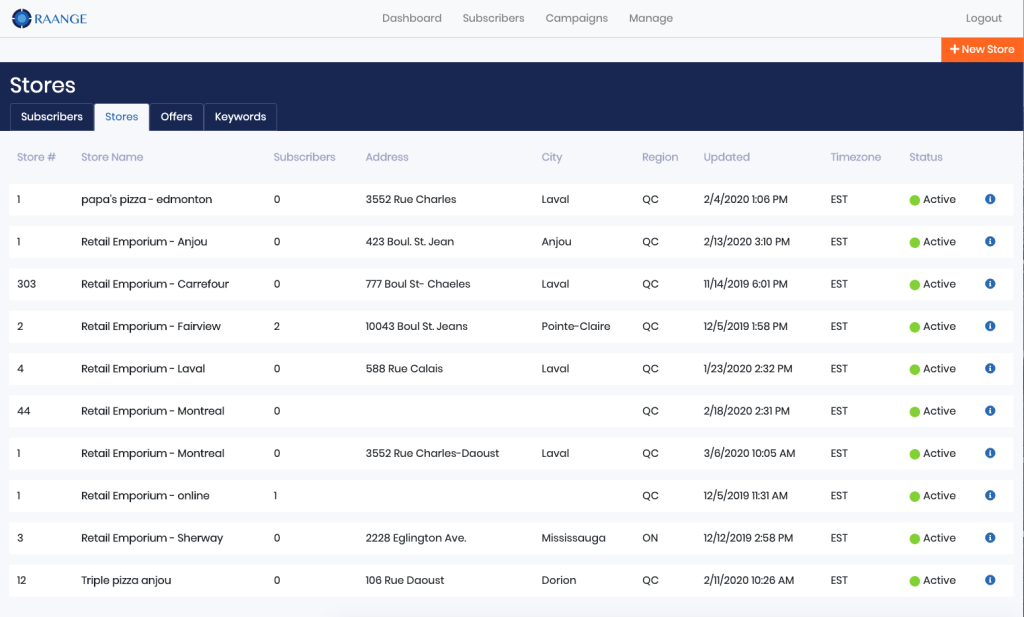Image resolution: width=1024 pixels, height=617 pixels.
Task: Click updated date 12/12/2019 2:58 PM
Action: (748, 538)
